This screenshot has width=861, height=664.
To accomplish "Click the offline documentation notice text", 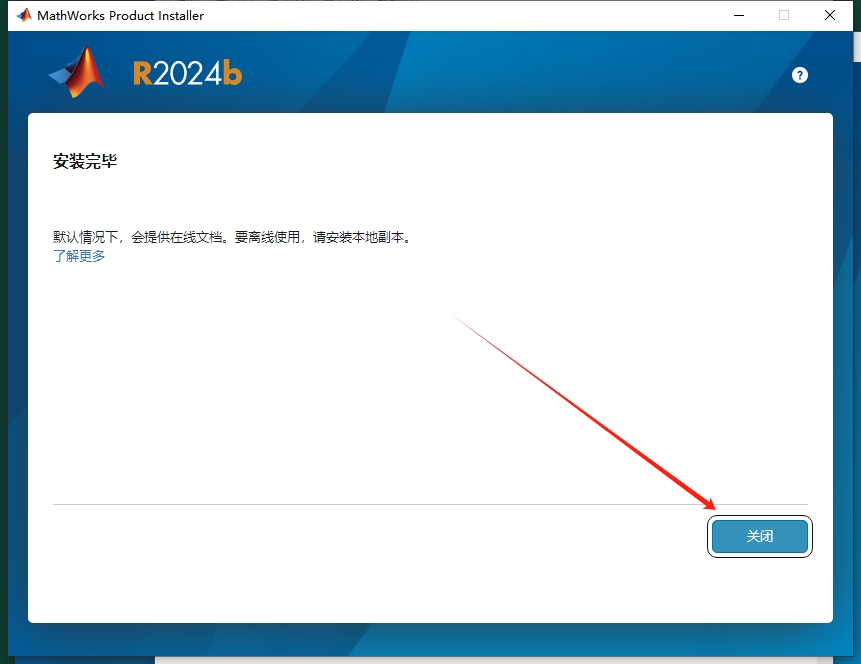I will 230,237.
